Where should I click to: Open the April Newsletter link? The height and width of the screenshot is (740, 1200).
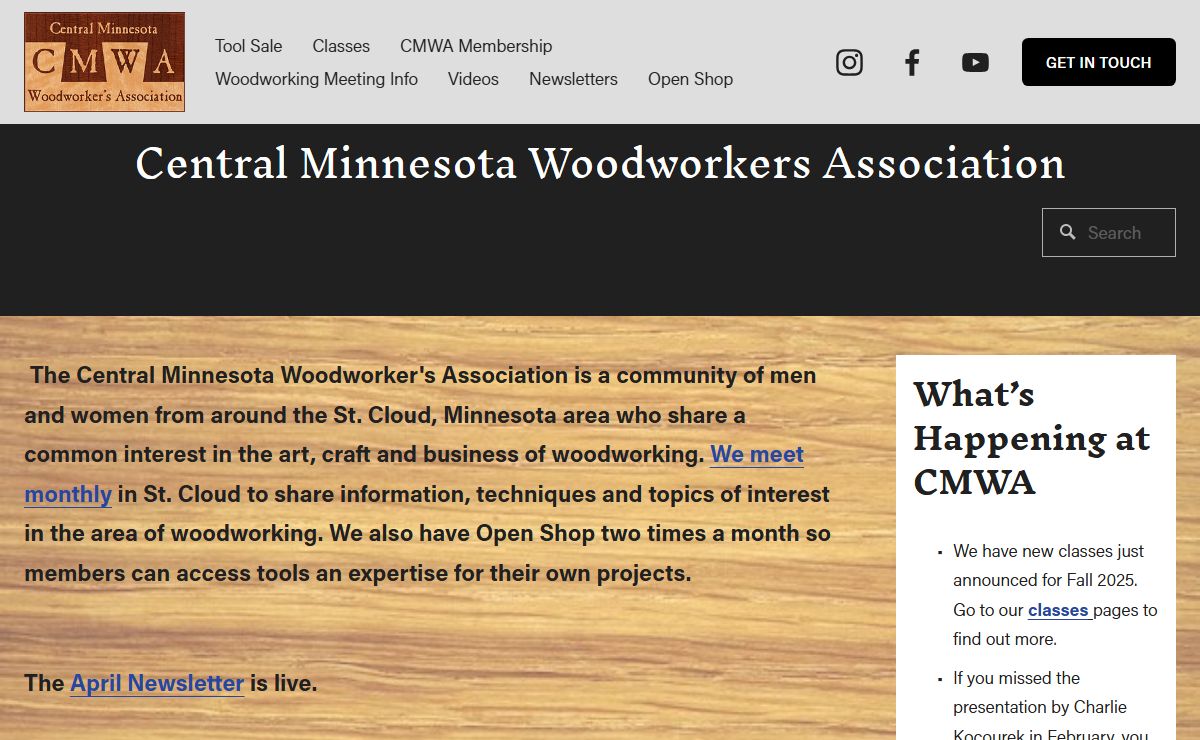[157, 683]
